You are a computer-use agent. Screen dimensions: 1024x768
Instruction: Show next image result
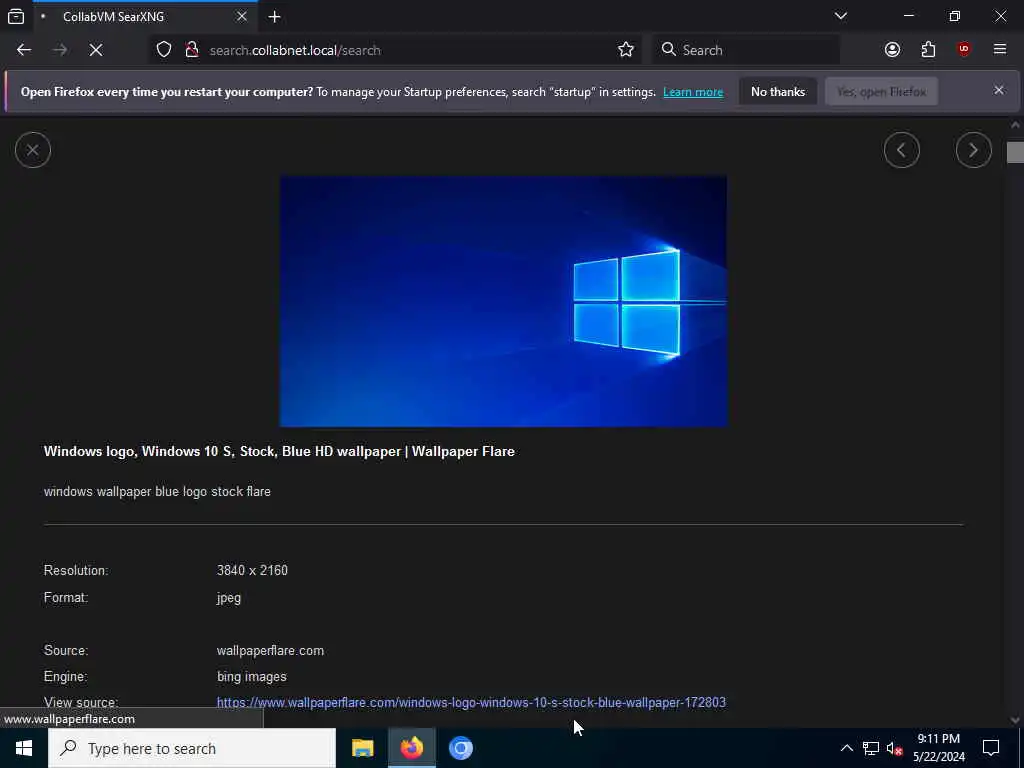tap(973, 150)
